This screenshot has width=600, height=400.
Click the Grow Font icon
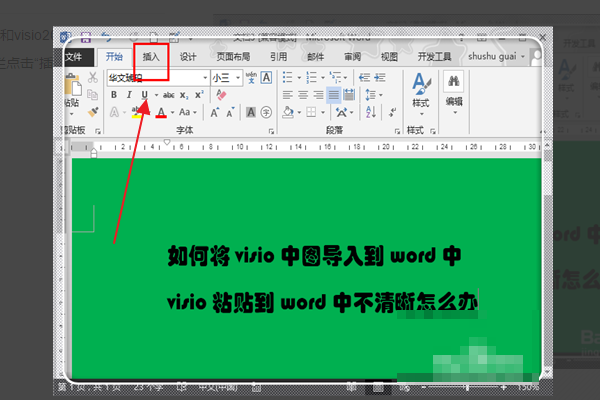[x=215, y=113]
